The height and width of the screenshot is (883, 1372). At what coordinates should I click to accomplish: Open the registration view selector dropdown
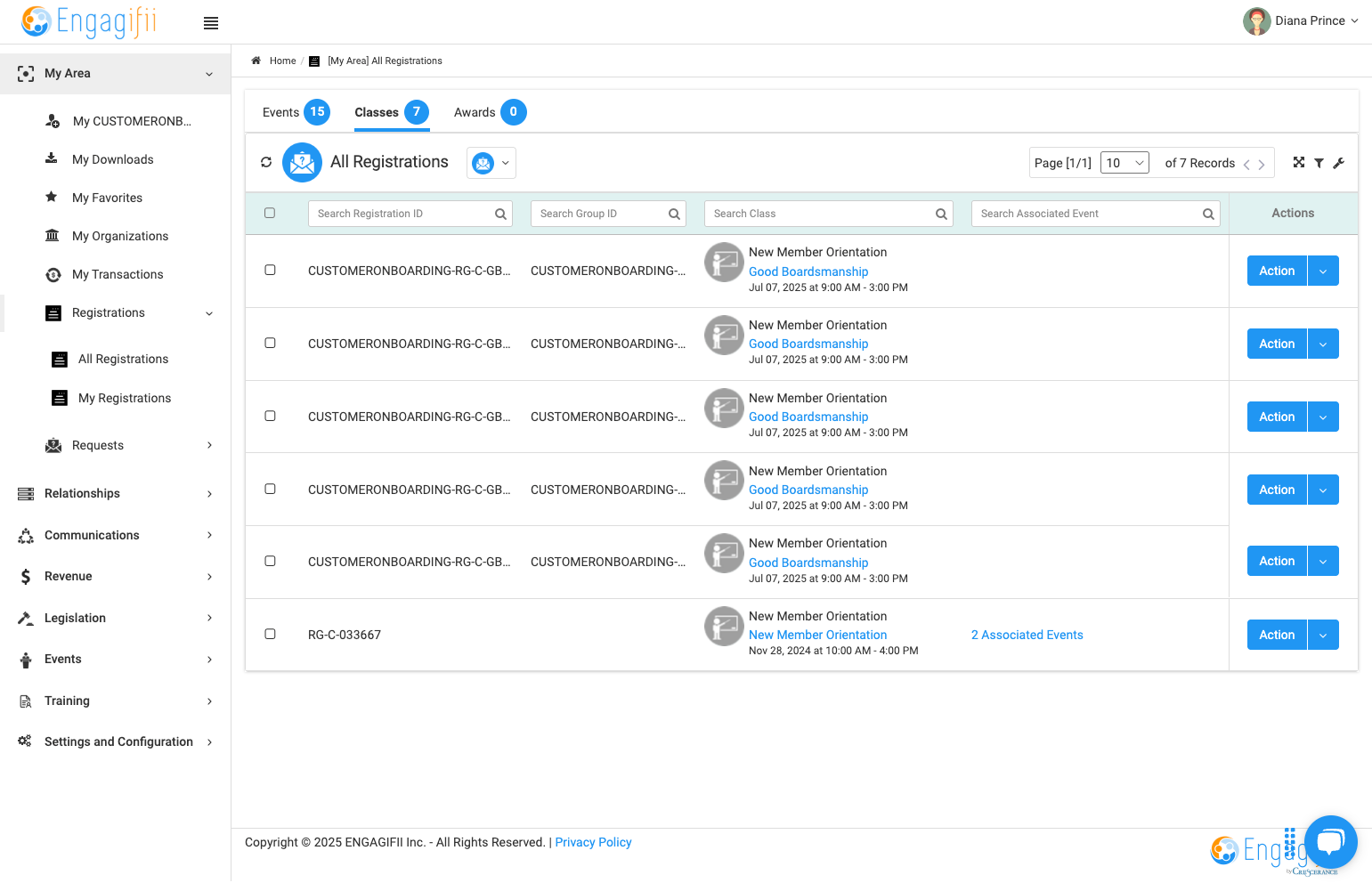[x=491, y=163]
